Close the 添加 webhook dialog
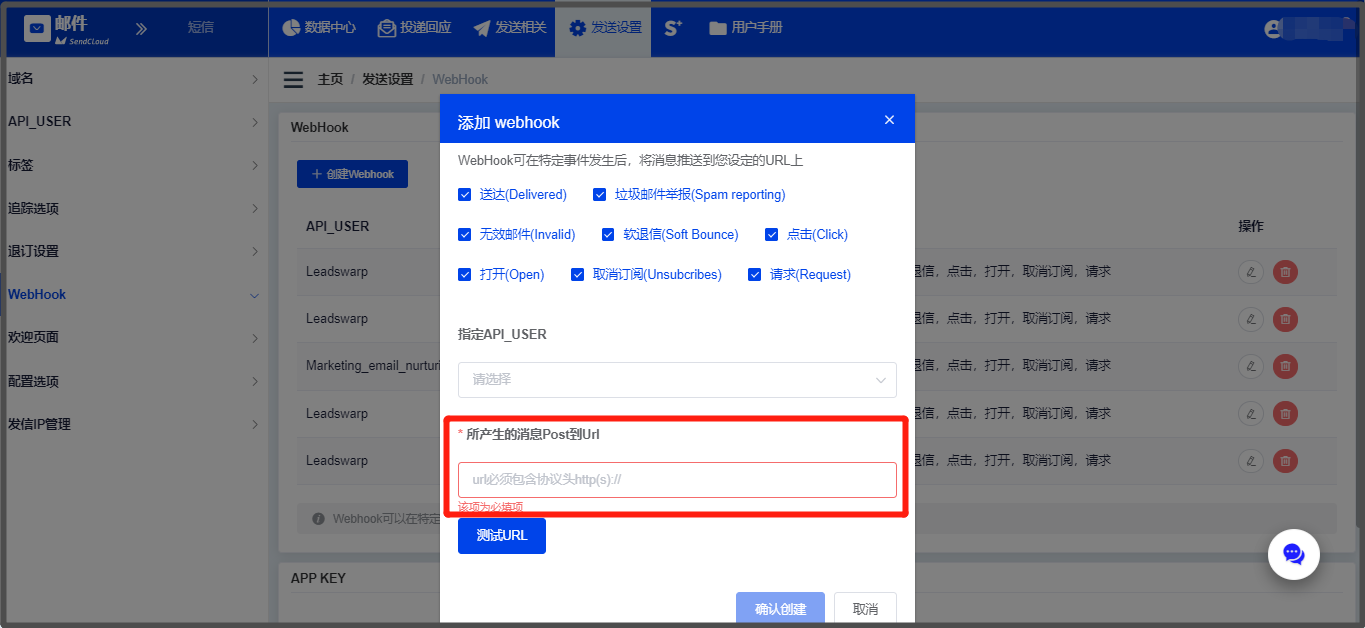1365x628 pixels. [x=889, y=120]
